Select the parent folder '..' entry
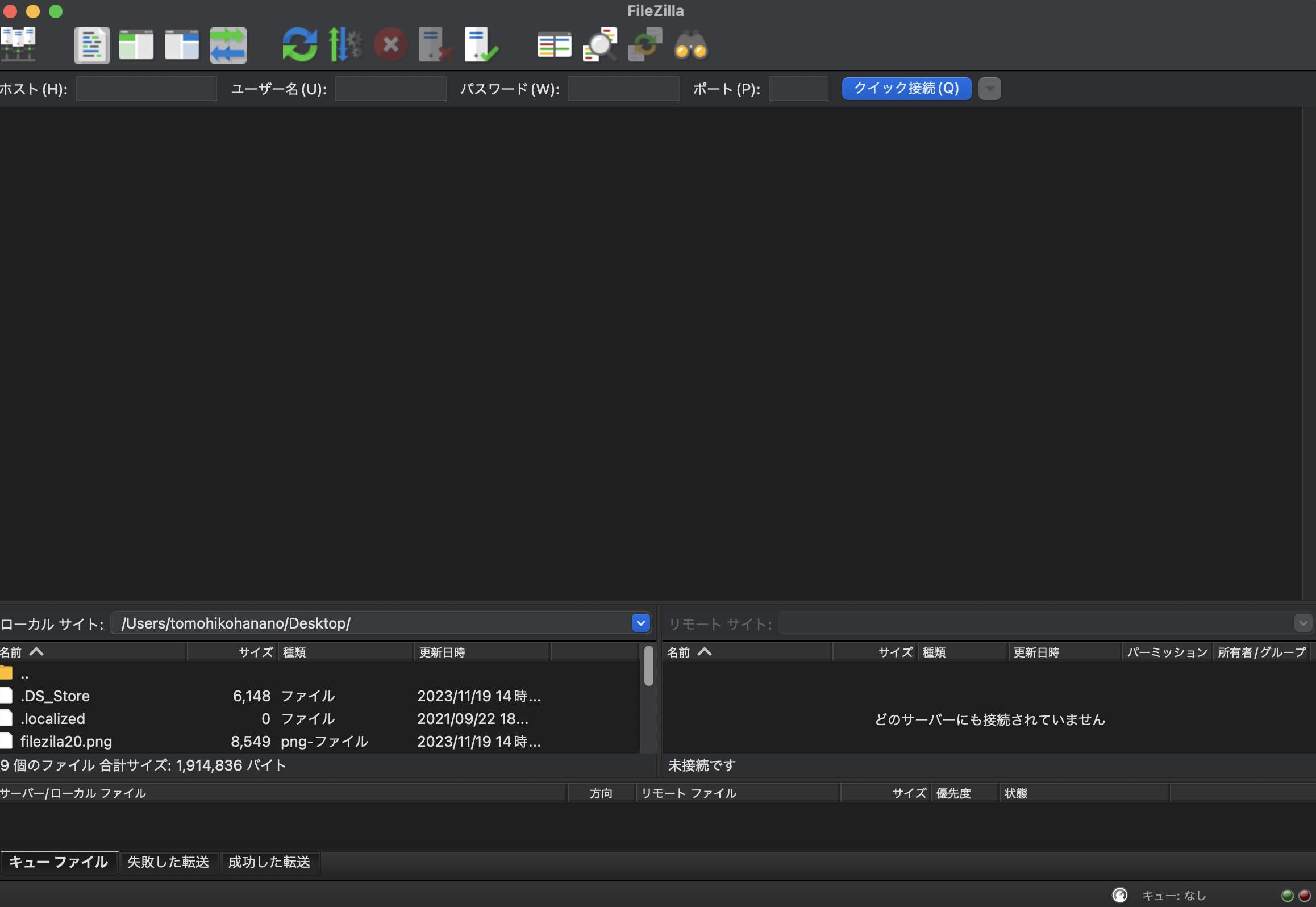Image resolution: width=1316 pixels, height=907 pixels. [x=319, y=674]
